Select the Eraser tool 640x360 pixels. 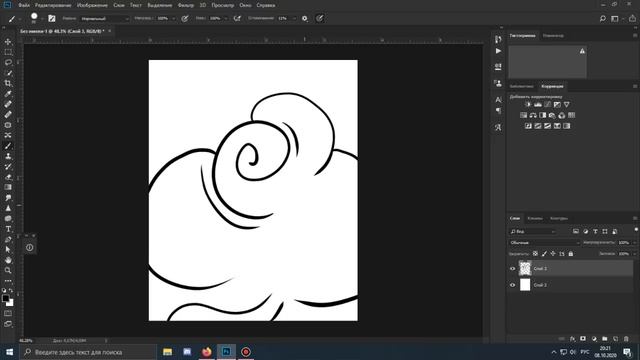click(x=8, y=177)
